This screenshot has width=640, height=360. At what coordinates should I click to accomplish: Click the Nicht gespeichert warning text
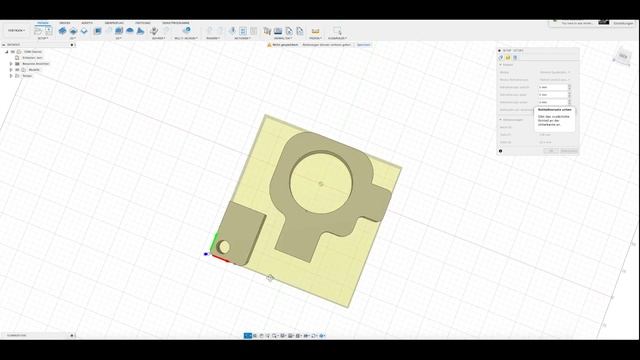pos(285,44)
